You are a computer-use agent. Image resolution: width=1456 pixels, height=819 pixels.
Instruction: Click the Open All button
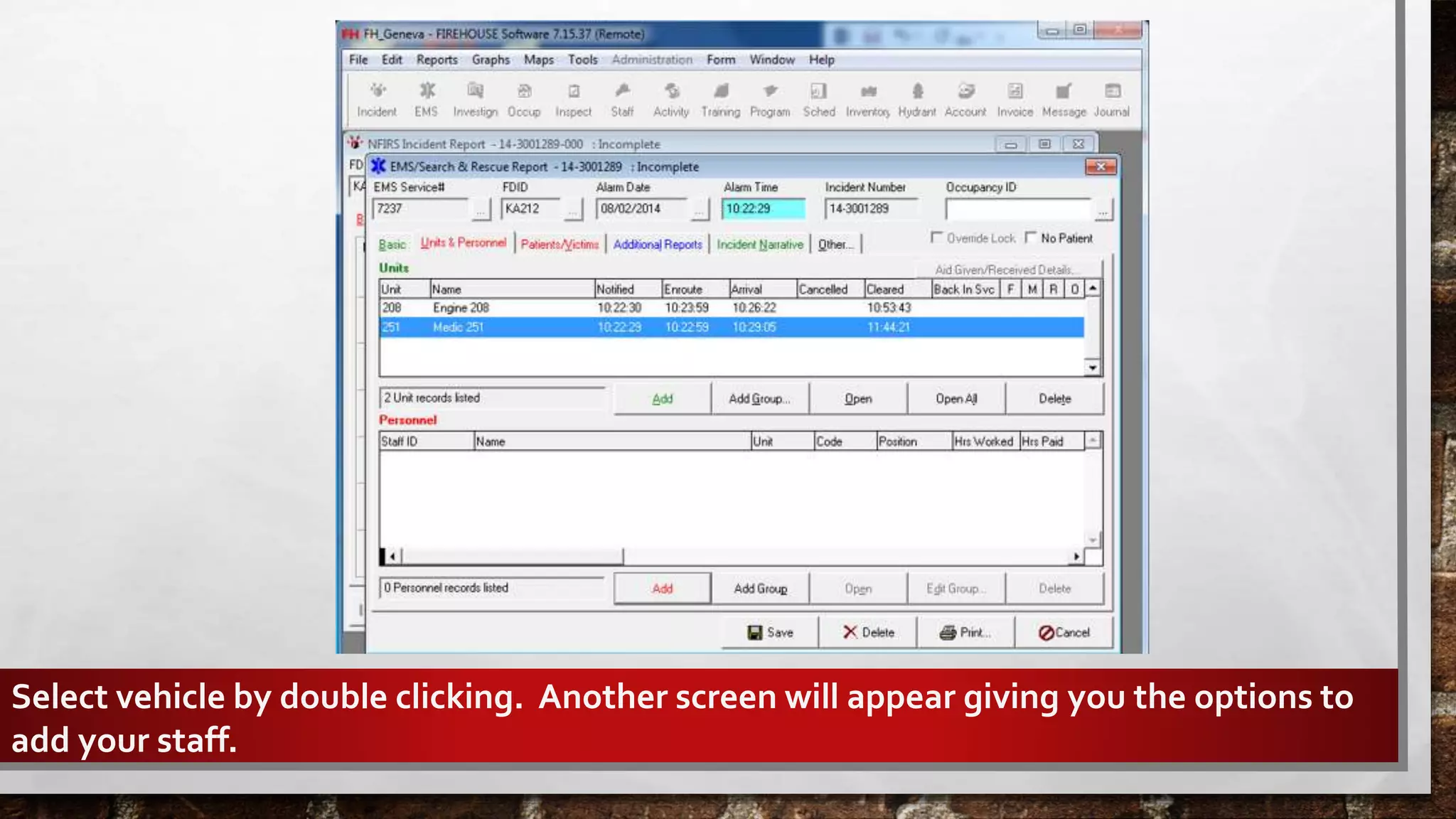tap(956, 399)
